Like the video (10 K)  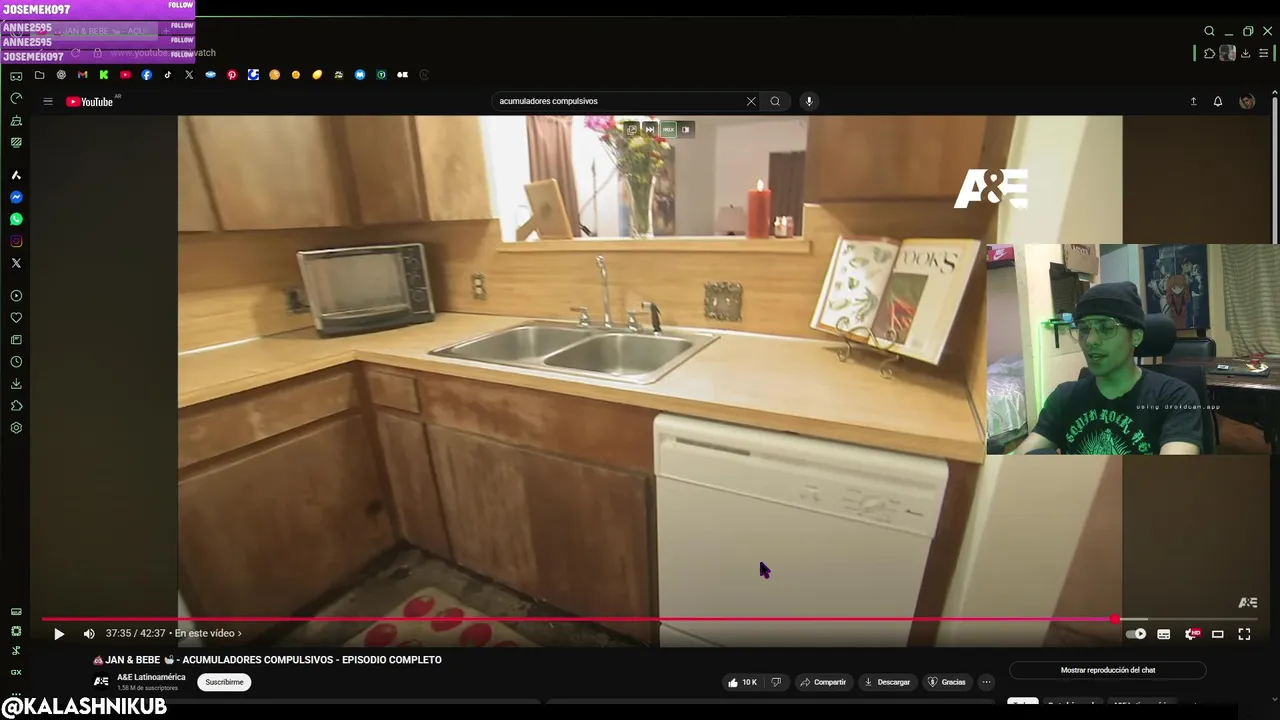coord(742,682)
